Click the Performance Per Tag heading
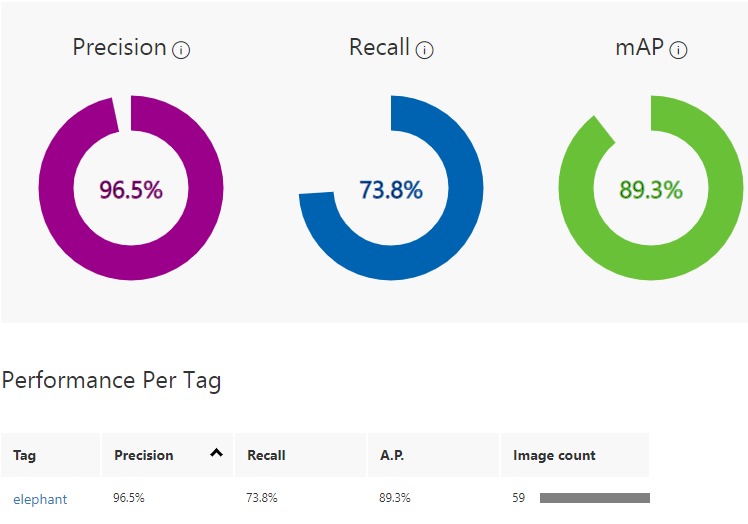Viewport: 748px width, 524px height. click(112, 381)
